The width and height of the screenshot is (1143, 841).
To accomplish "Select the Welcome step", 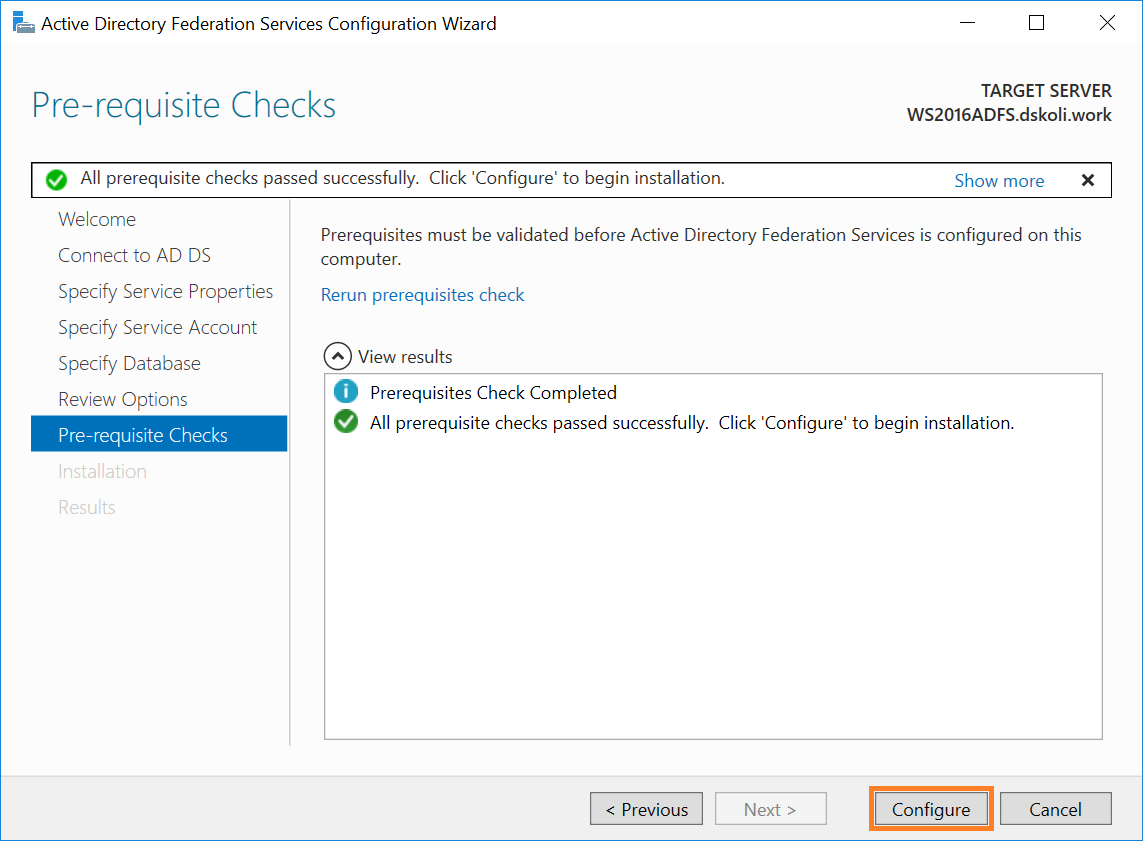I will coord(97,219).
